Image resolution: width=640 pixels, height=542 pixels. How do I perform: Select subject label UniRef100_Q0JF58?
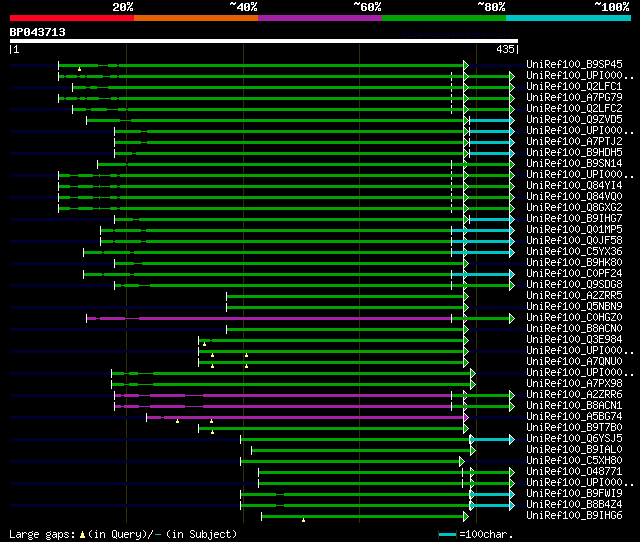click(574, 241)
